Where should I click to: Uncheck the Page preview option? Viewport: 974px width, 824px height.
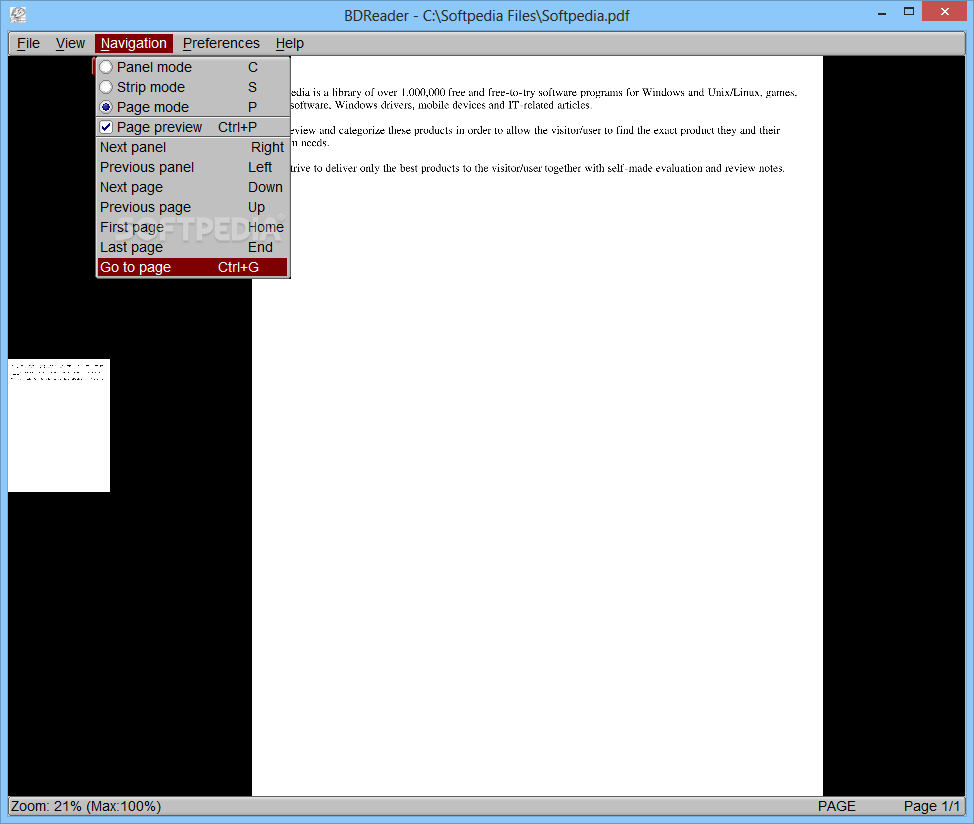coord(192,127)
